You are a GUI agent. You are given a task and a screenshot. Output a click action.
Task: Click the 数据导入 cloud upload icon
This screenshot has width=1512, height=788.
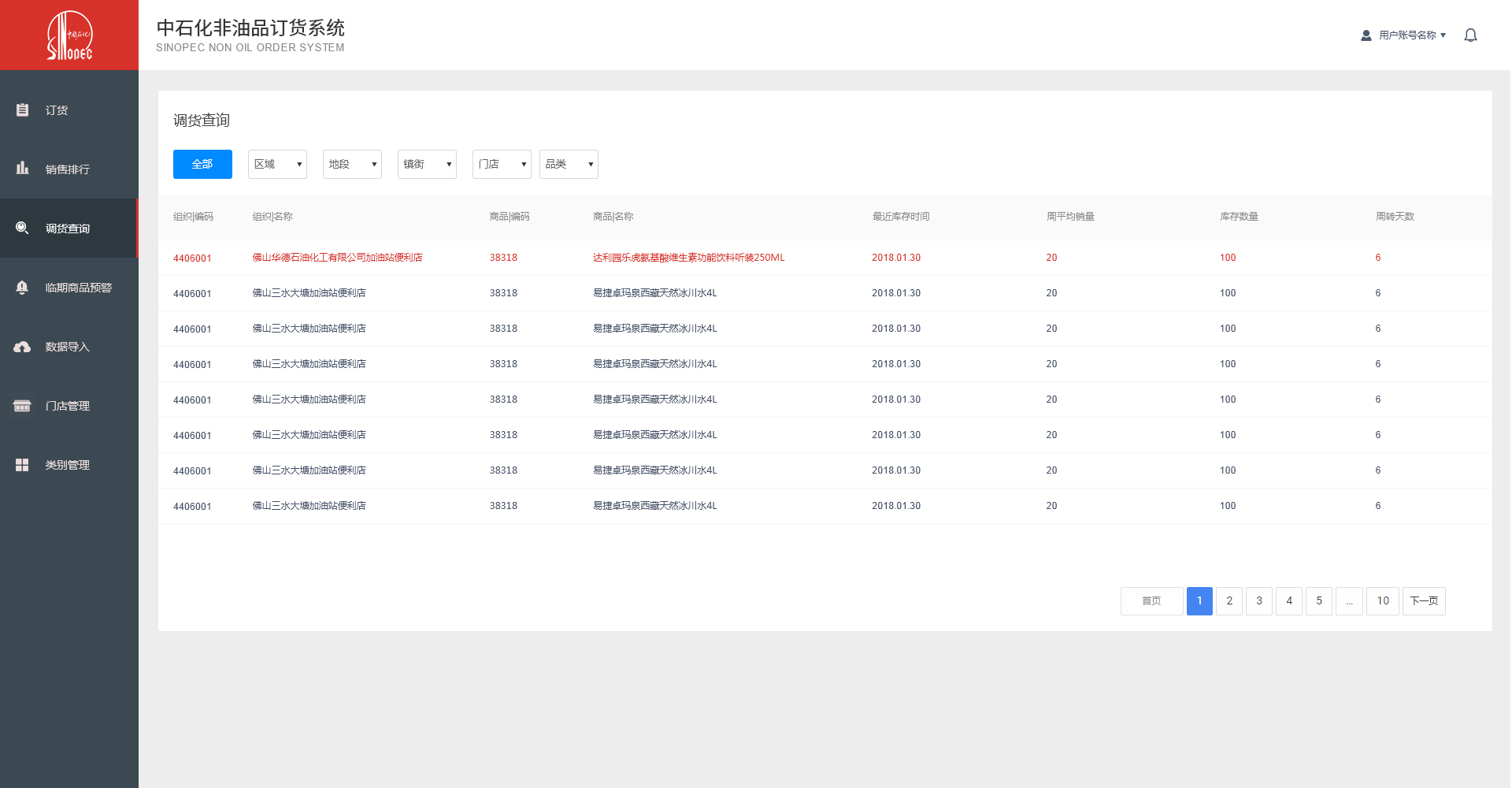click(x=22, y=347)
